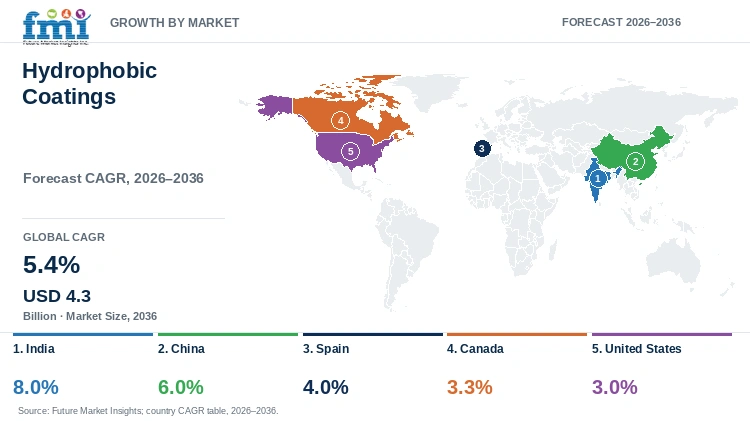
Task: Click the 5.4% global CAGR figure
Action: tap(52, 265)
